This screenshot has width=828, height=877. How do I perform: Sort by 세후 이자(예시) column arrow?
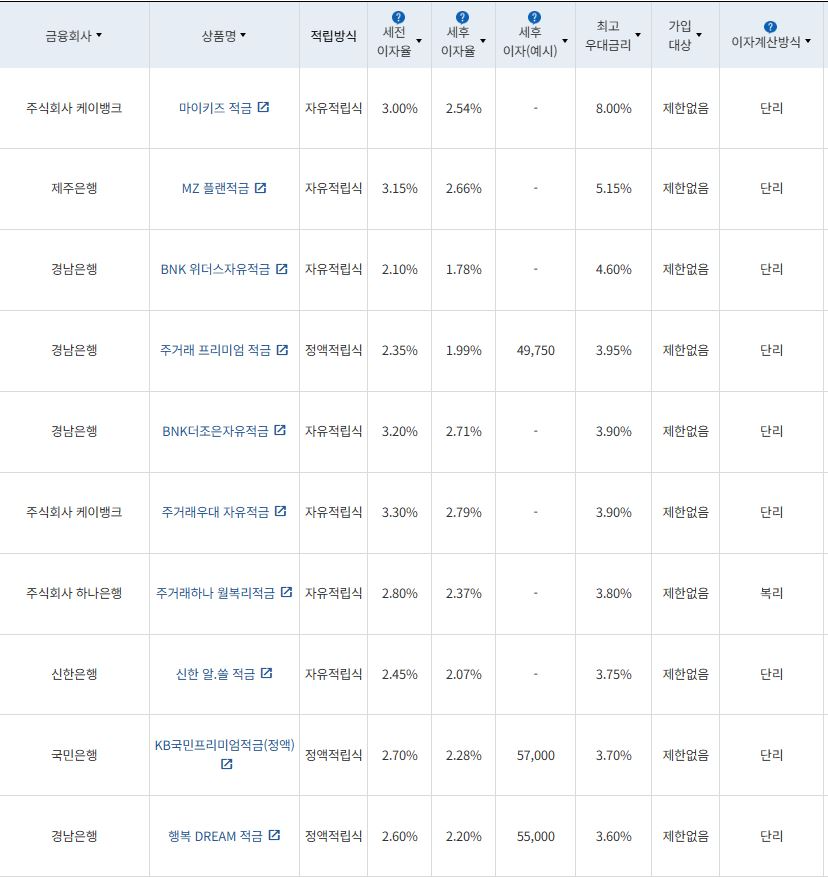tap(564, 41)
